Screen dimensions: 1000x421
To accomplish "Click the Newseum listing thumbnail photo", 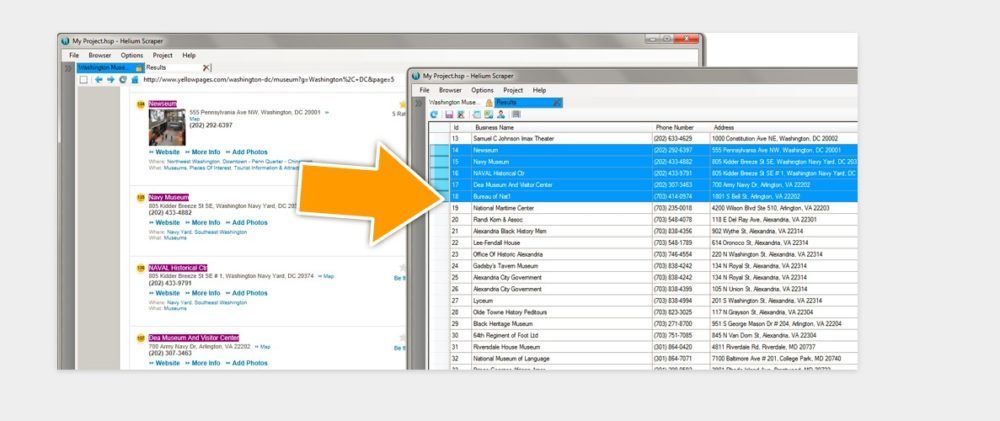I will [167, 126].
